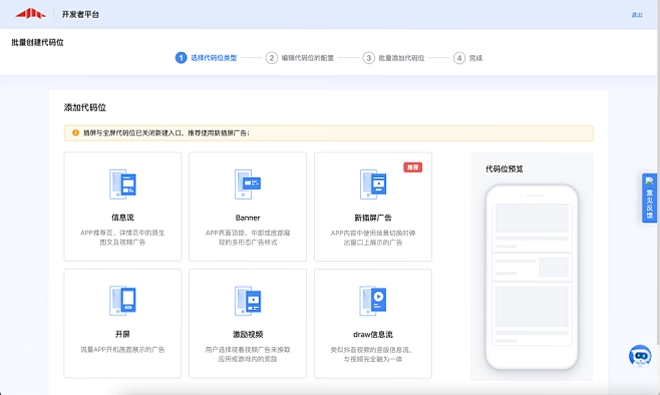
Task: Open the robot assistant chat icon
Action: (x=640, y=356)
